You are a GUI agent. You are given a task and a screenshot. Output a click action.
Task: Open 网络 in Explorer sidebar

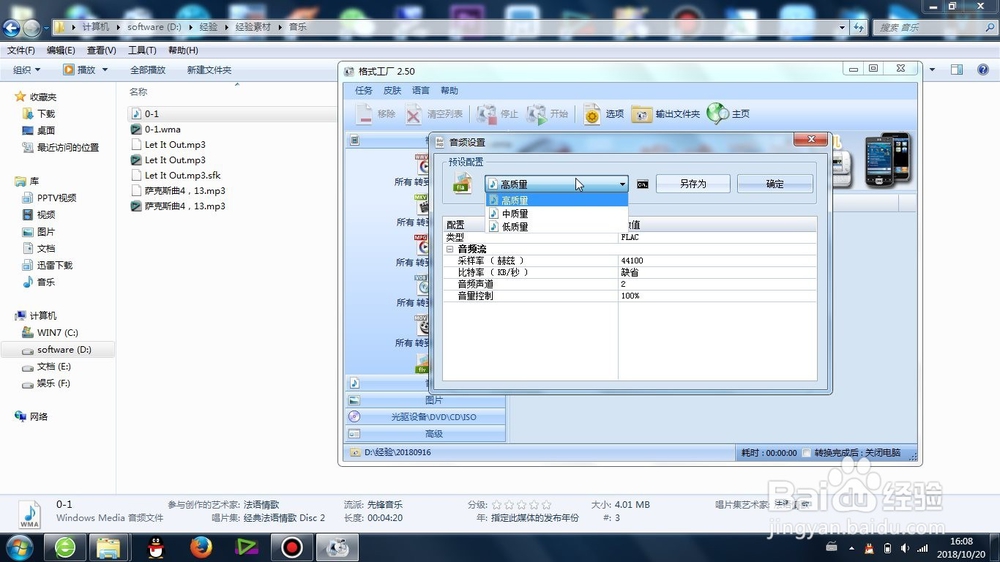(38, 417)
